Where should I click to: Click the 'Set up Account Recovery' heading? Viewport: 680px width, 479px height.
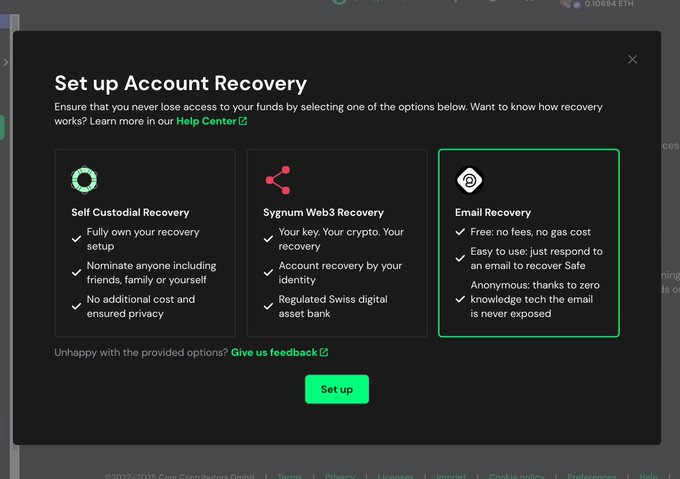pos(180,83)
